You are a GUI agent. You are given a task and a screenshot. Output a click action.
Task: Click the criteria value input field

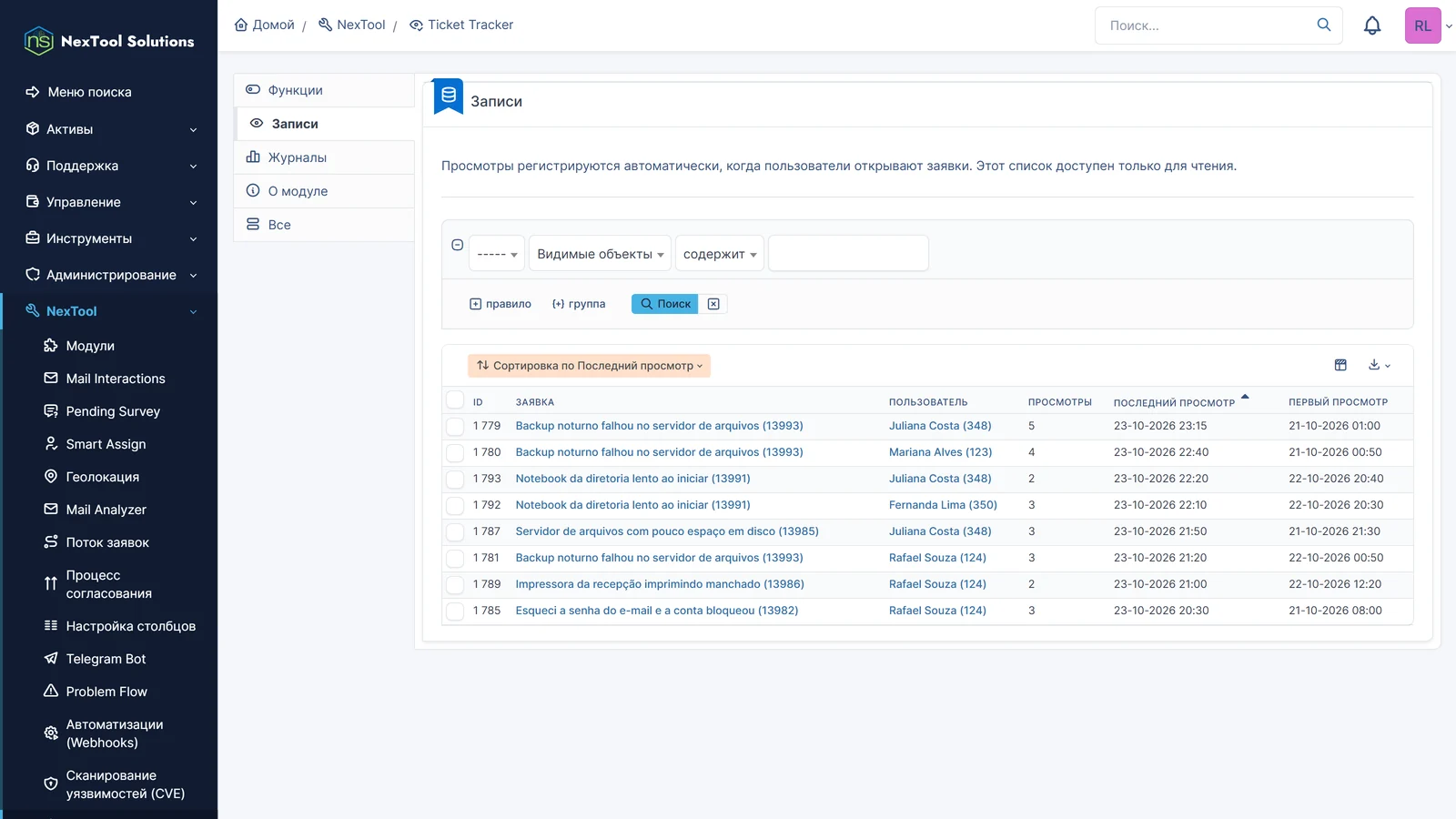point(848,253)
